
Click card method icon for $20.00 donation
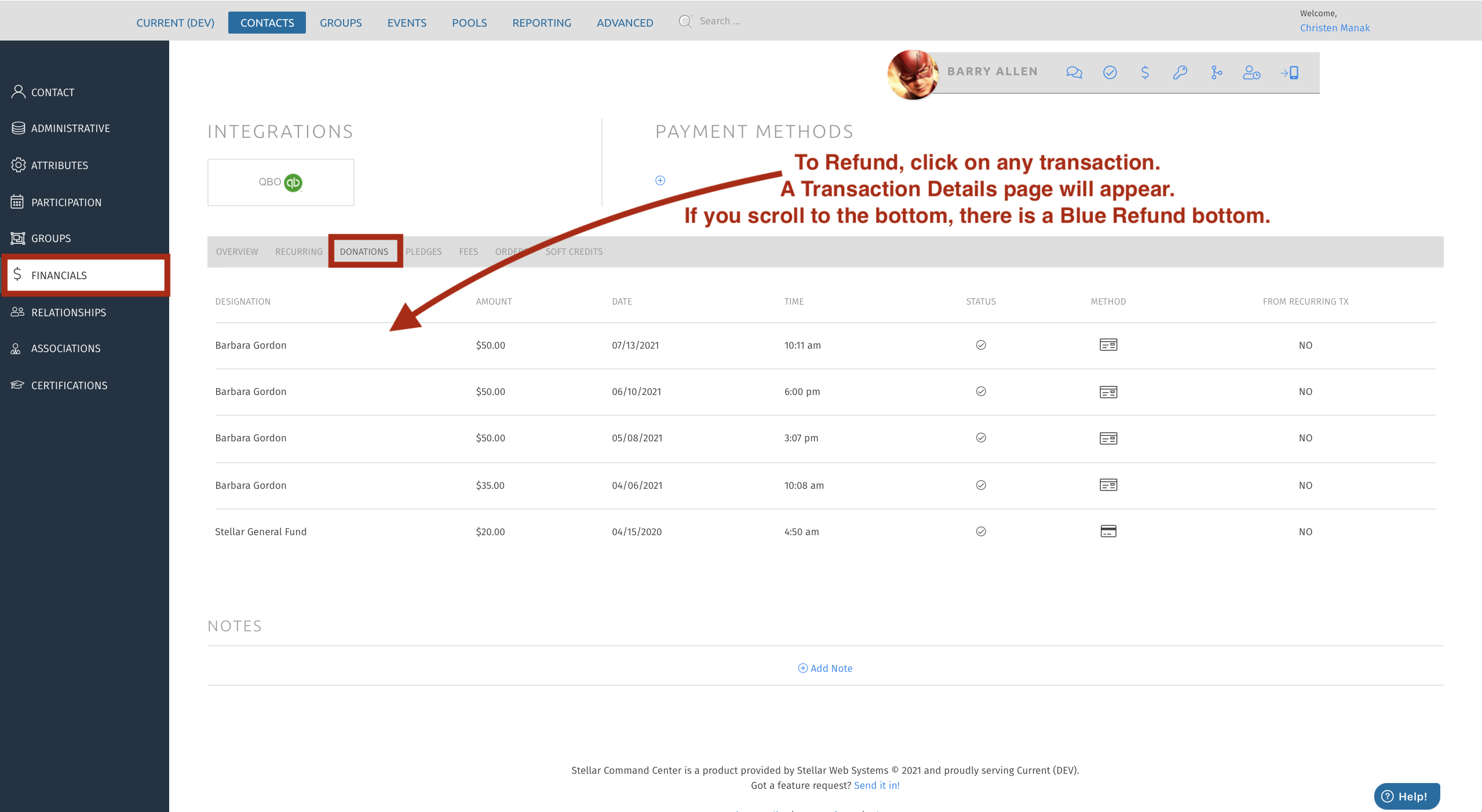coord(1108,531)
